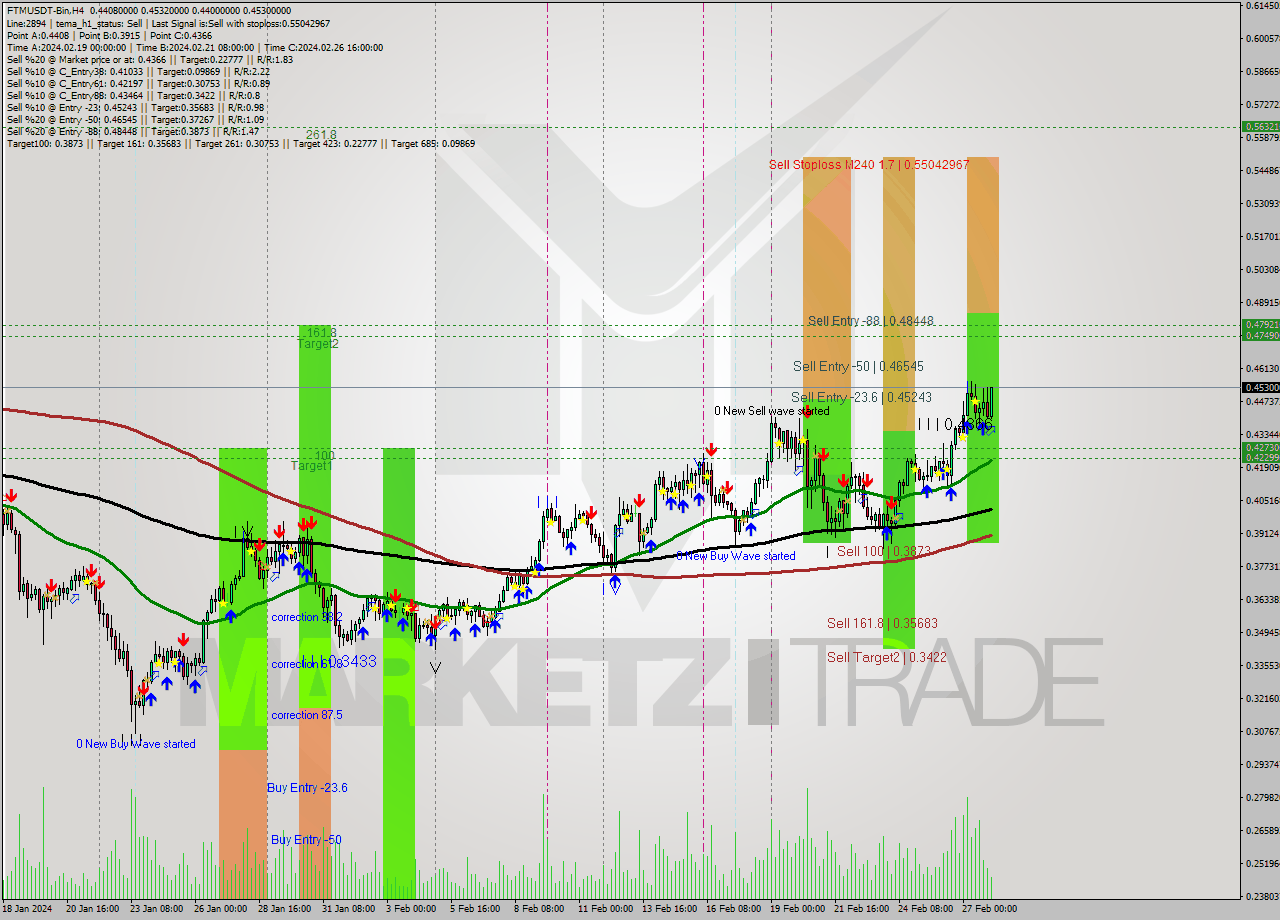This screenshot has width=1280, height=920.
Task: Click the 'Sell Target2 | 0.3422' label
Action: [887, 657]
